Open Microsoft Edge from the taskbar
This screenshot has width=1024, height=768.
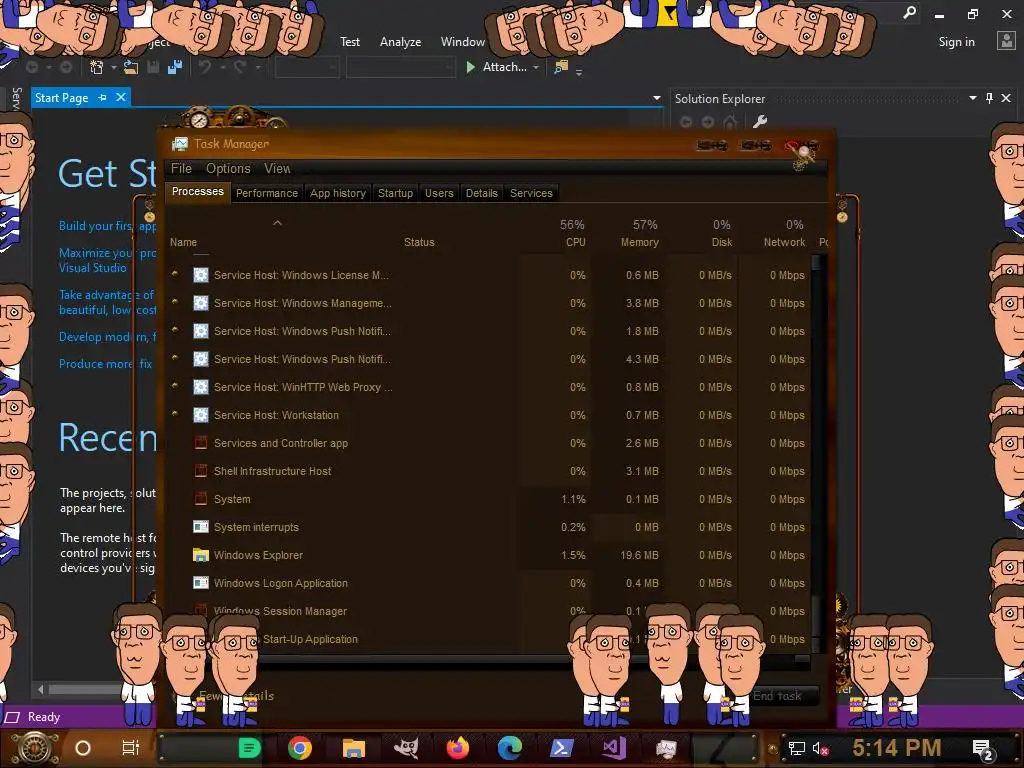pos(509,748)
